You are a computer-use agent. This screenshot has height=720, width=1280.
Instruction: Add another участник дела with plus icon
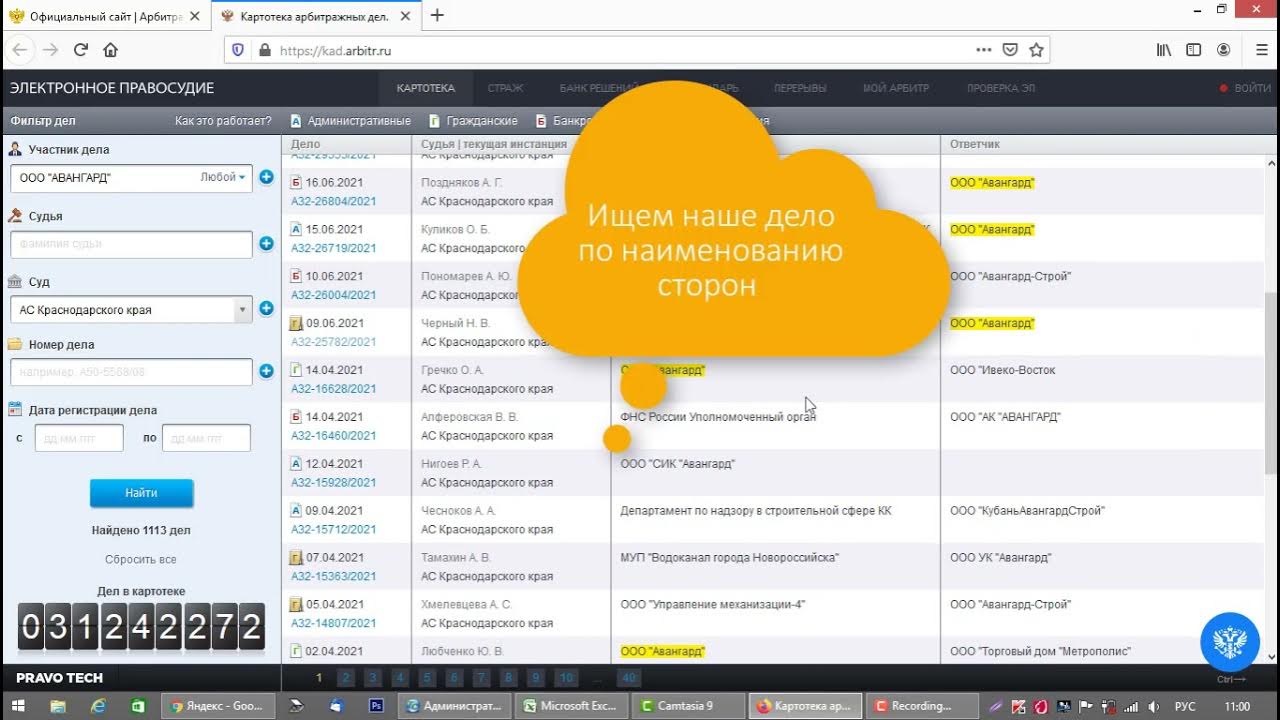(266, 177)
